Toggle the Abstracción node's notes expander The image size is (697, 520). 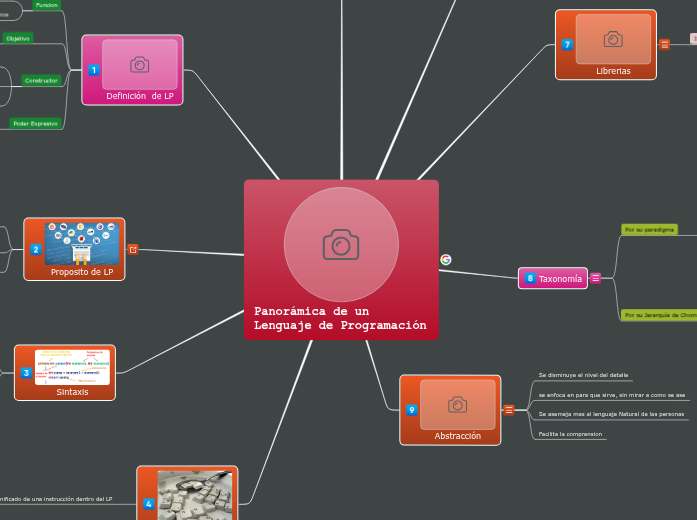pos(509,409)
